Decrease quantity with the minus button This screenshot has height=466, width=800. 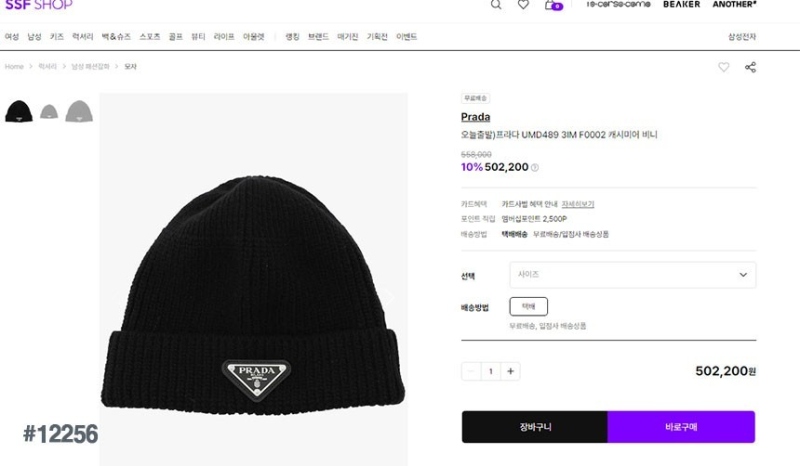pyautogui.click(x=471, y=371)
